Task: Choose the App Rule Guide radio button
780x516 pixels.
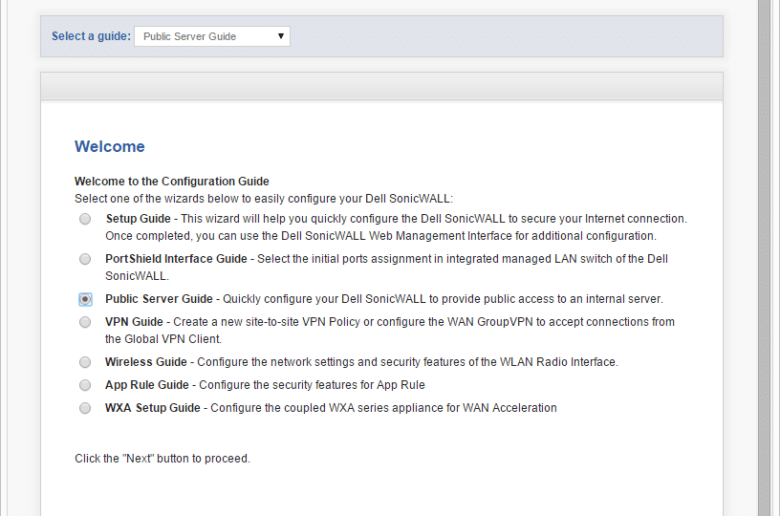Action: pos(85,385)
